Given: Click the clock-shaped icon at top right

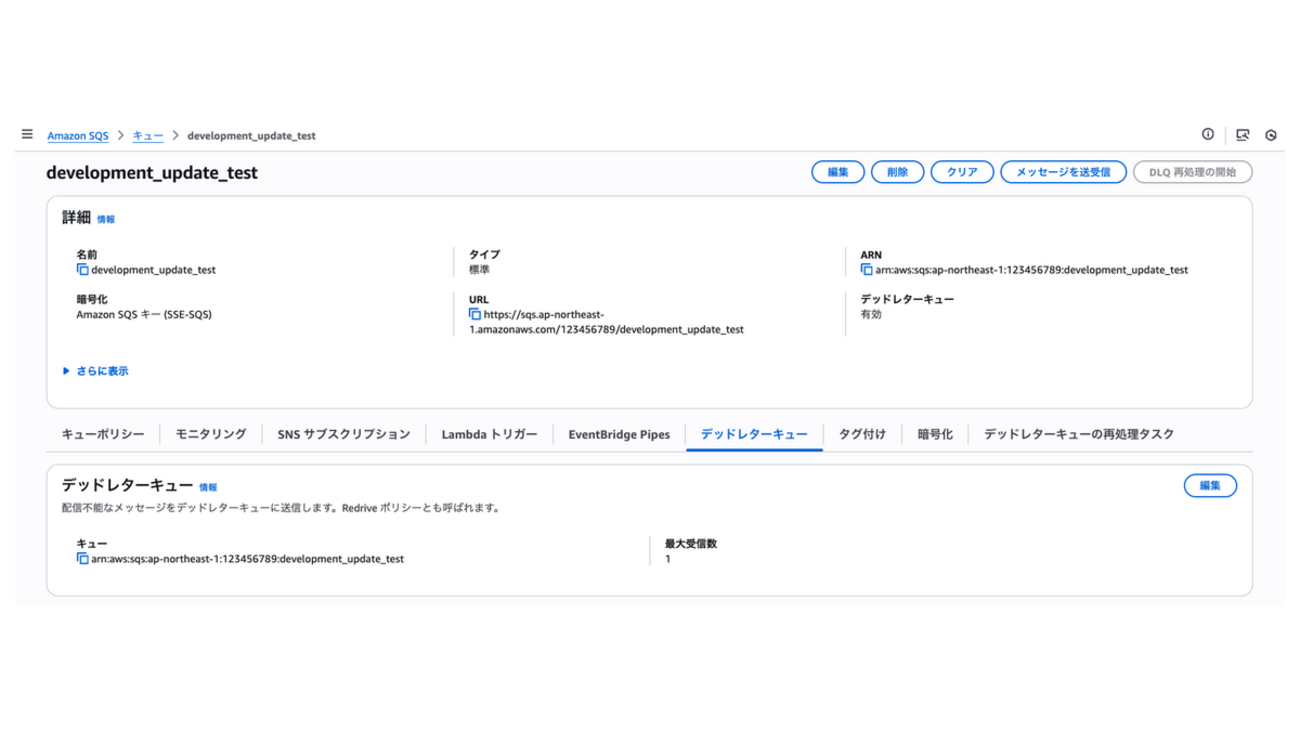Looking at the screenshot, I should pyautogui.click(x=1271, y=135).
